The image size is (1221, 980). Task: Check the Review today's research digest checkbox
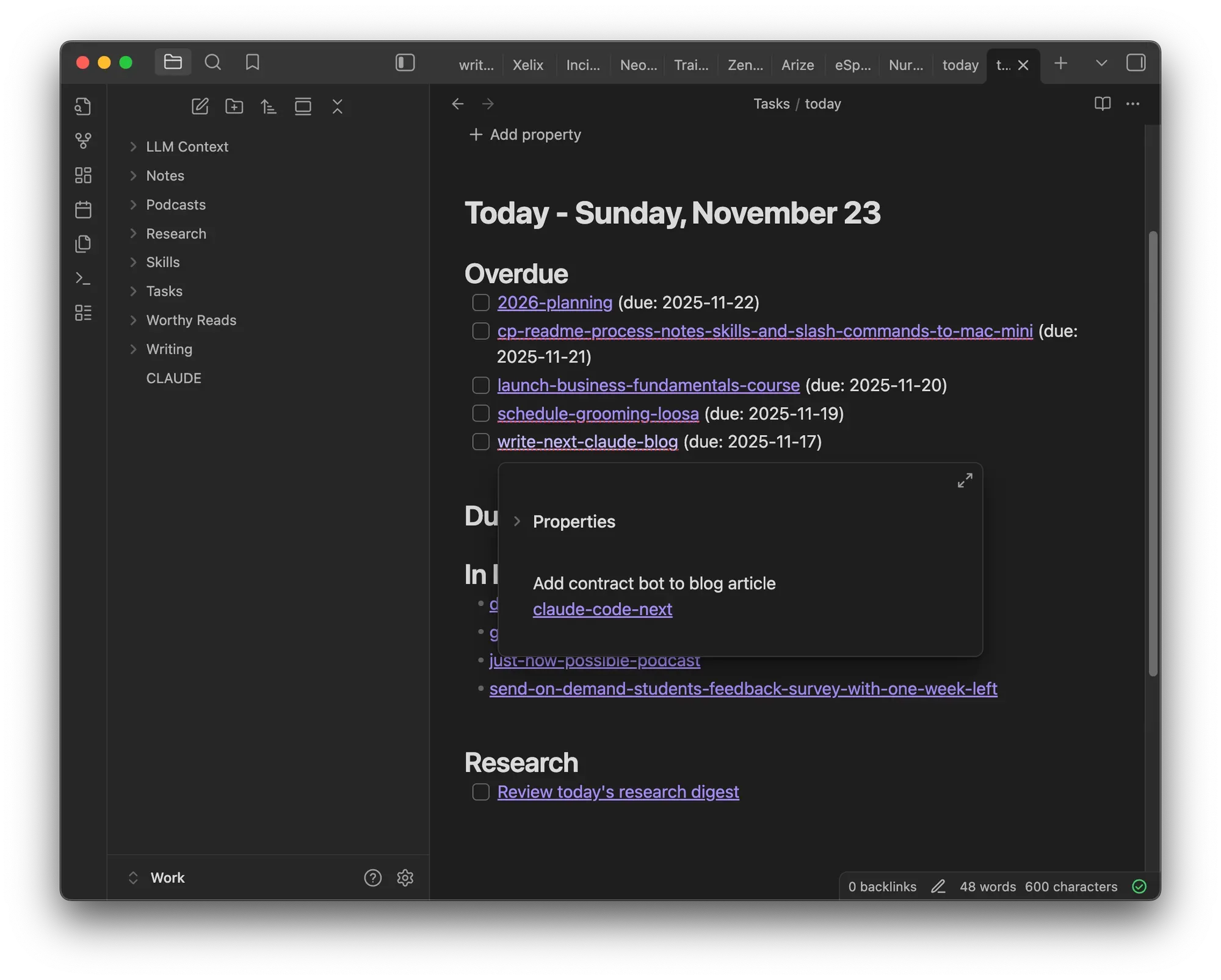click(x=480, y=791)
